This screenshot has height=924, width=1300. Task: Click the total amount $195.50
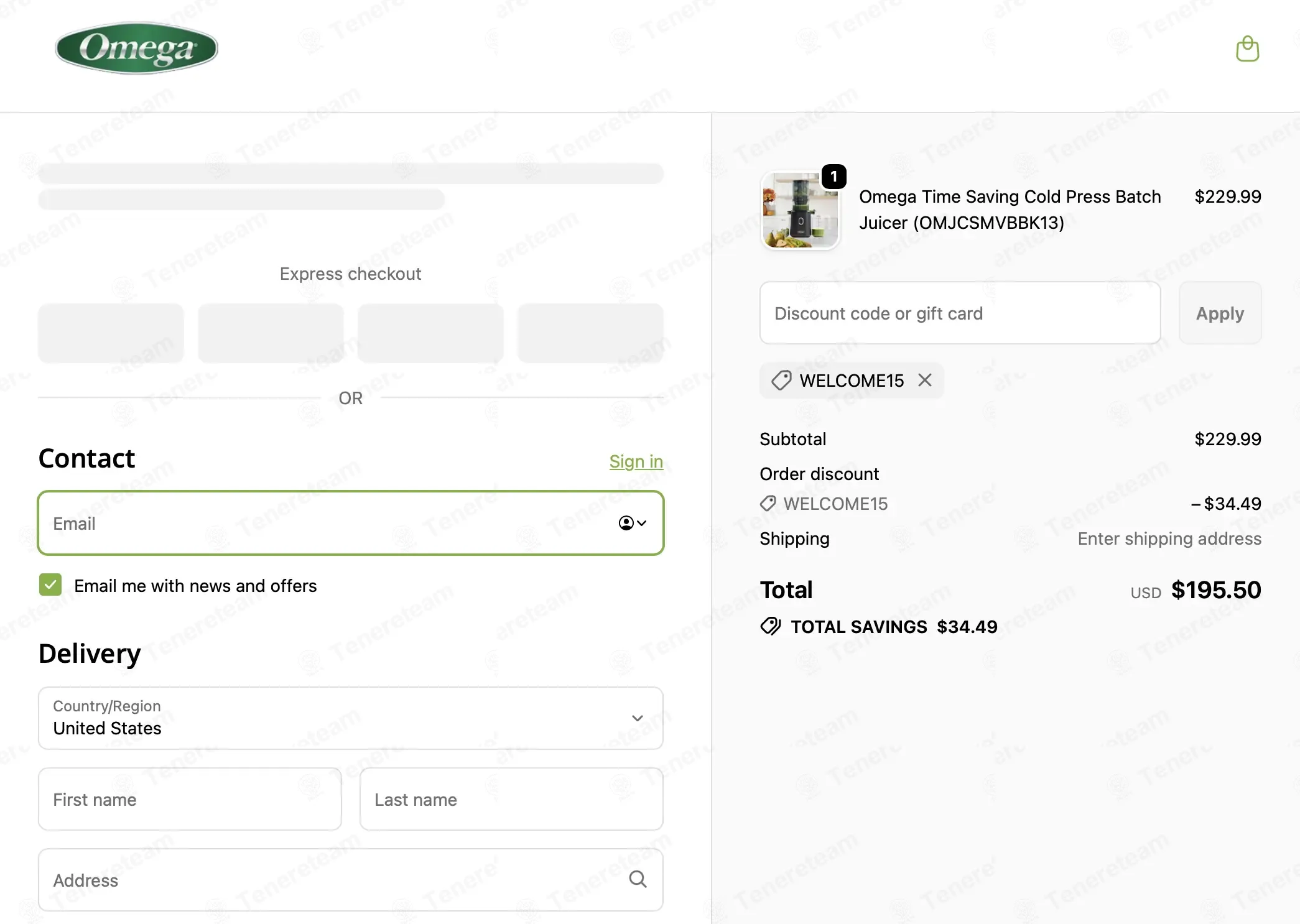[x=1216, y=589]
